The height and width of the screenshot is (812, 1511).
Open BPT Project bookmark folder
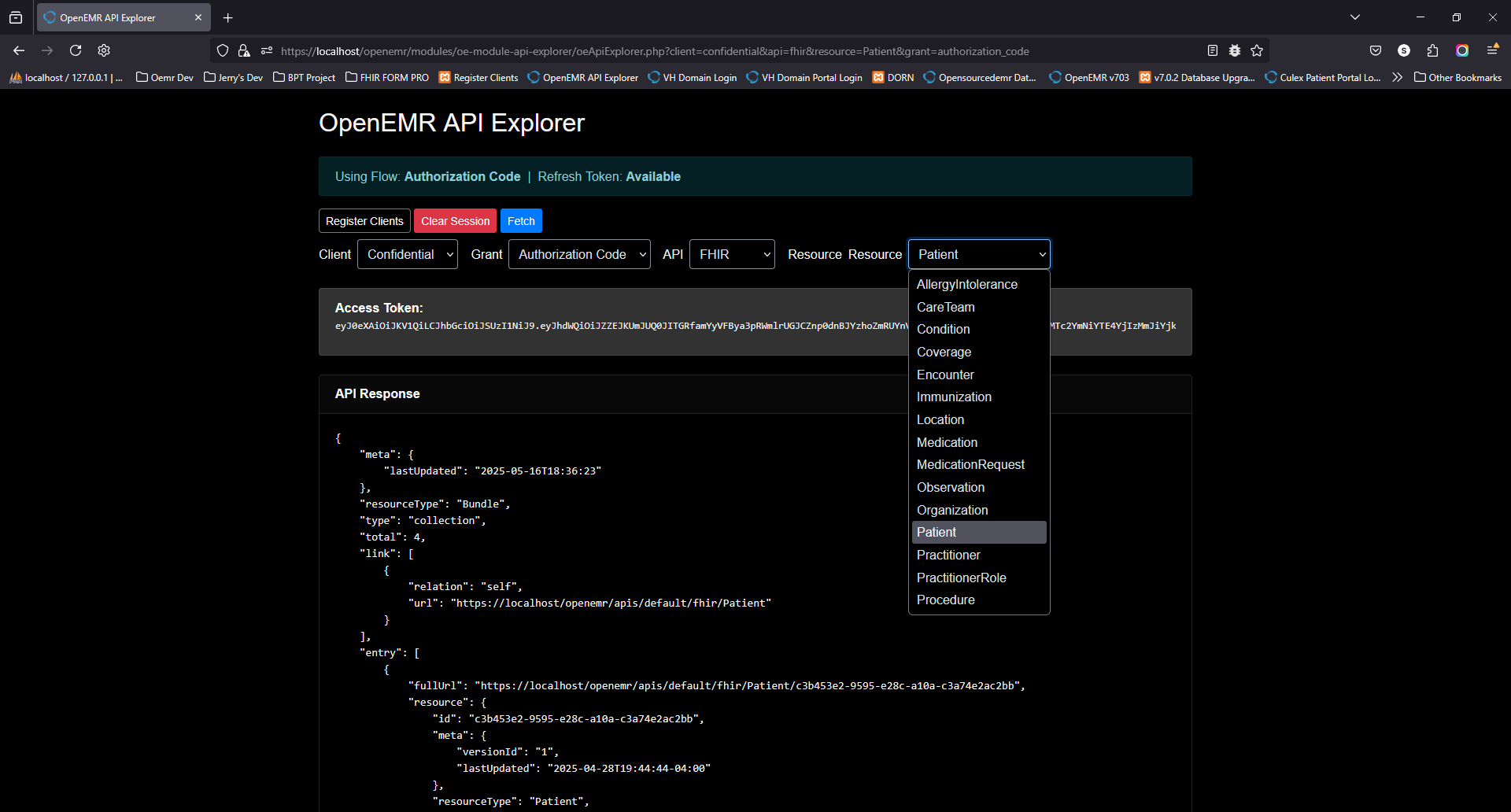304,77
